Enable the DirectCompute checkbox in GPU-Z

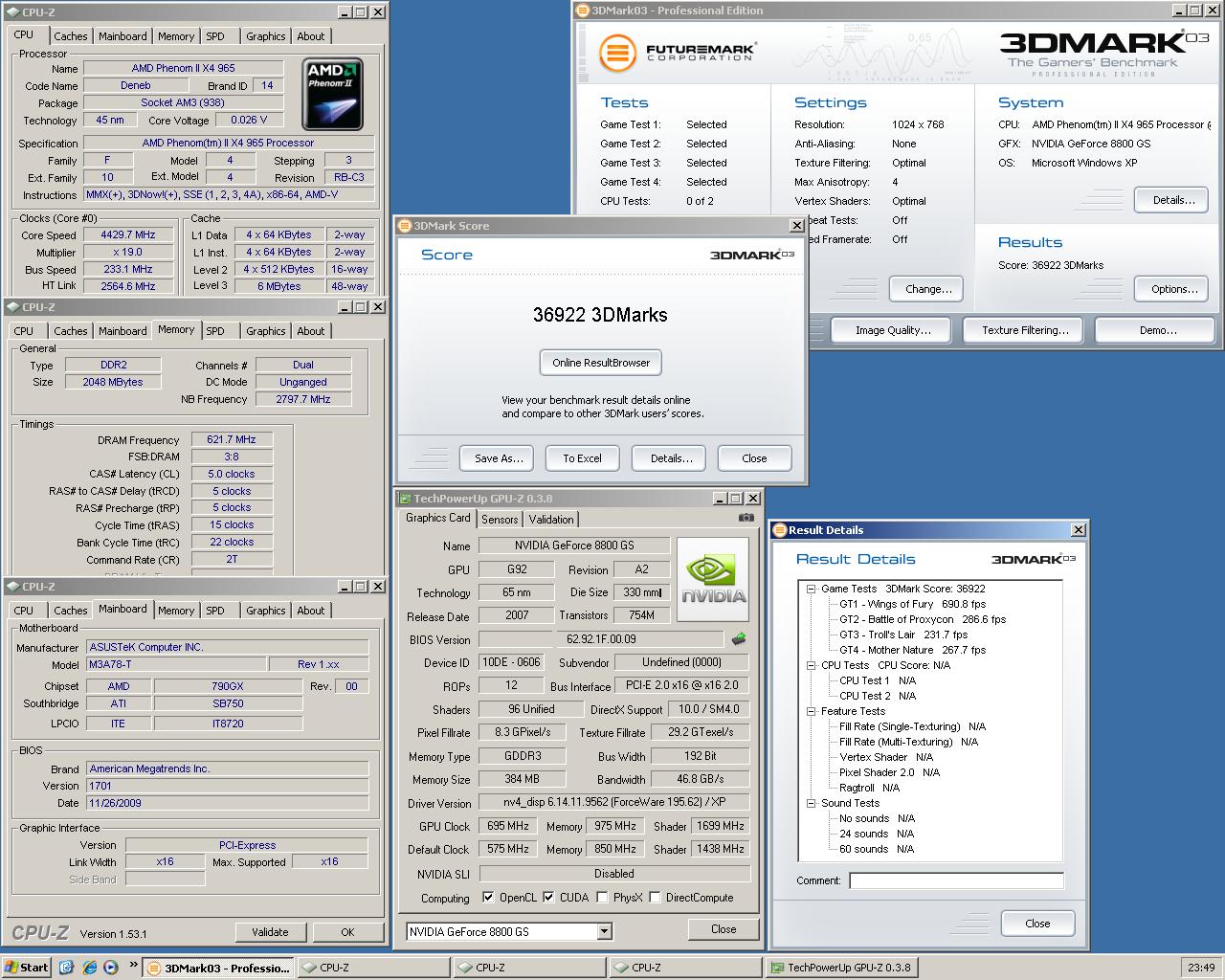click(655, 898)
